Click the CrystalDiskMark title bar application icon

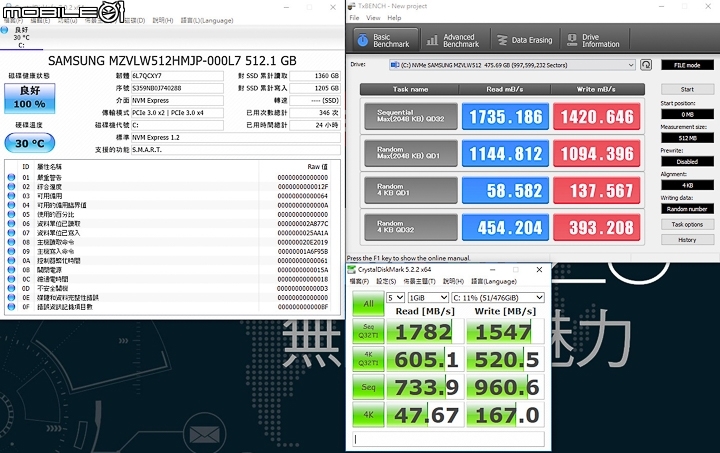(x=352, y=269)
